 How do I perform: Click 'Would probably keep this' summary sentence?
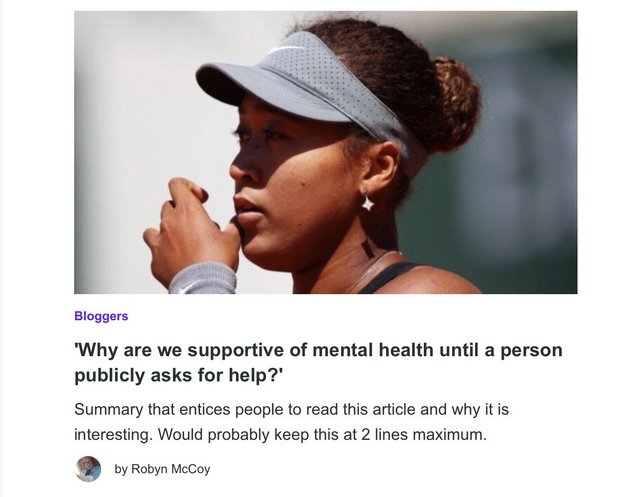322,435
